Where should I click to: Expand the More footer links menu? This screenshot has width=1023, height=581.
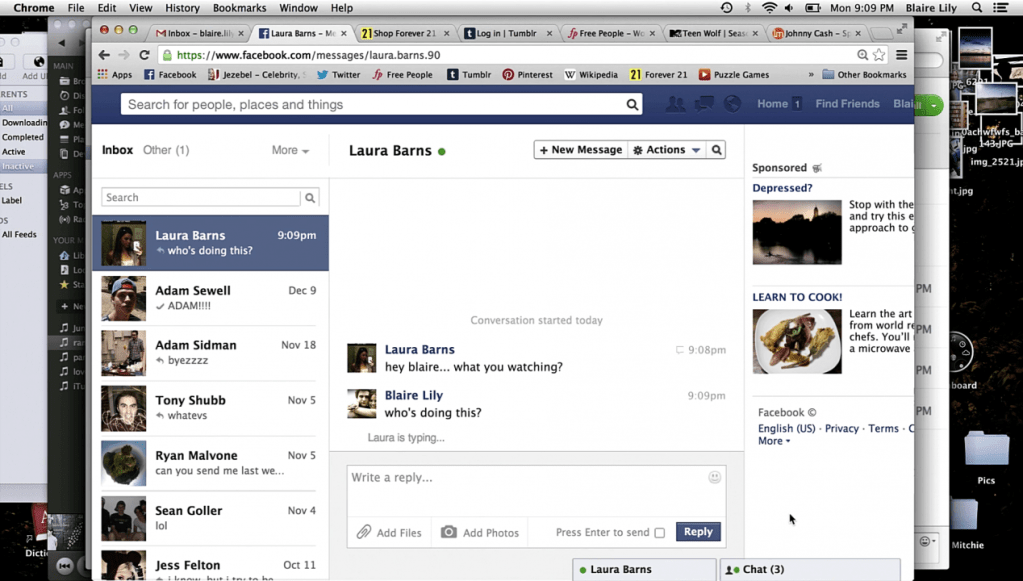[773, 441]
